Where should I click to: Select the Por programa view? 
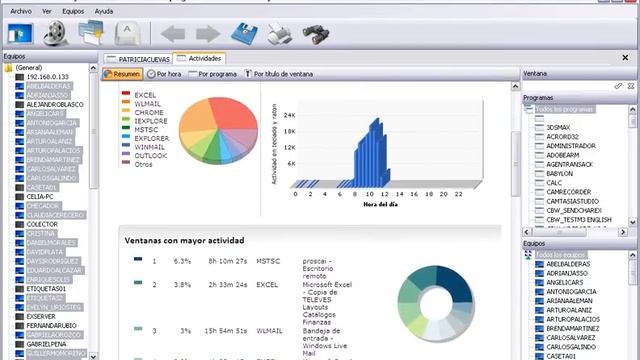click(x=213, y=74)
